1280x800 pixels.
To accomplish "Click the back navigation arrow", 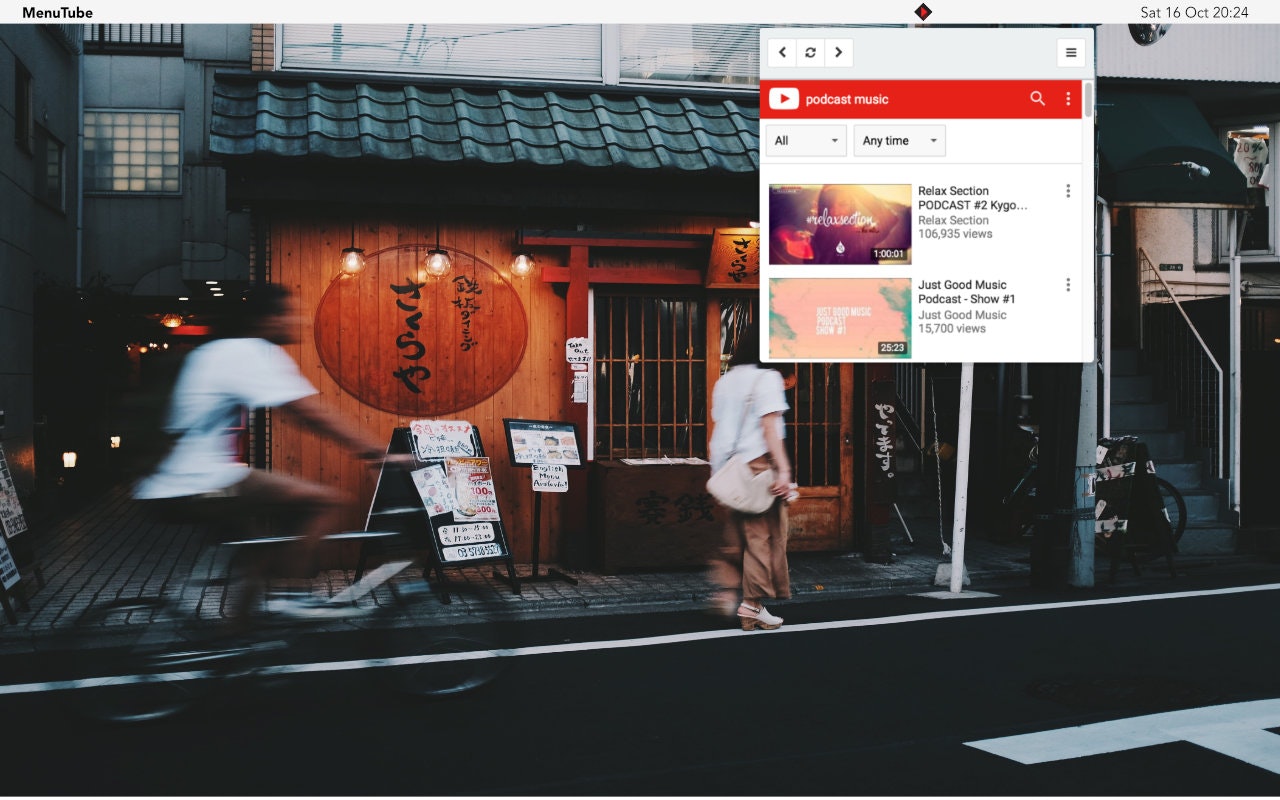I will click(783, 52).
